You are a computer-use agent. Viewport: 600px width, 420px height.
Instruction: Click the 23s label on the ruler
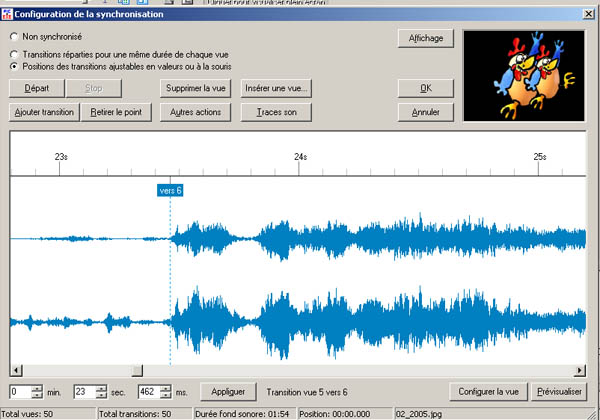click(x=61, y=156)
